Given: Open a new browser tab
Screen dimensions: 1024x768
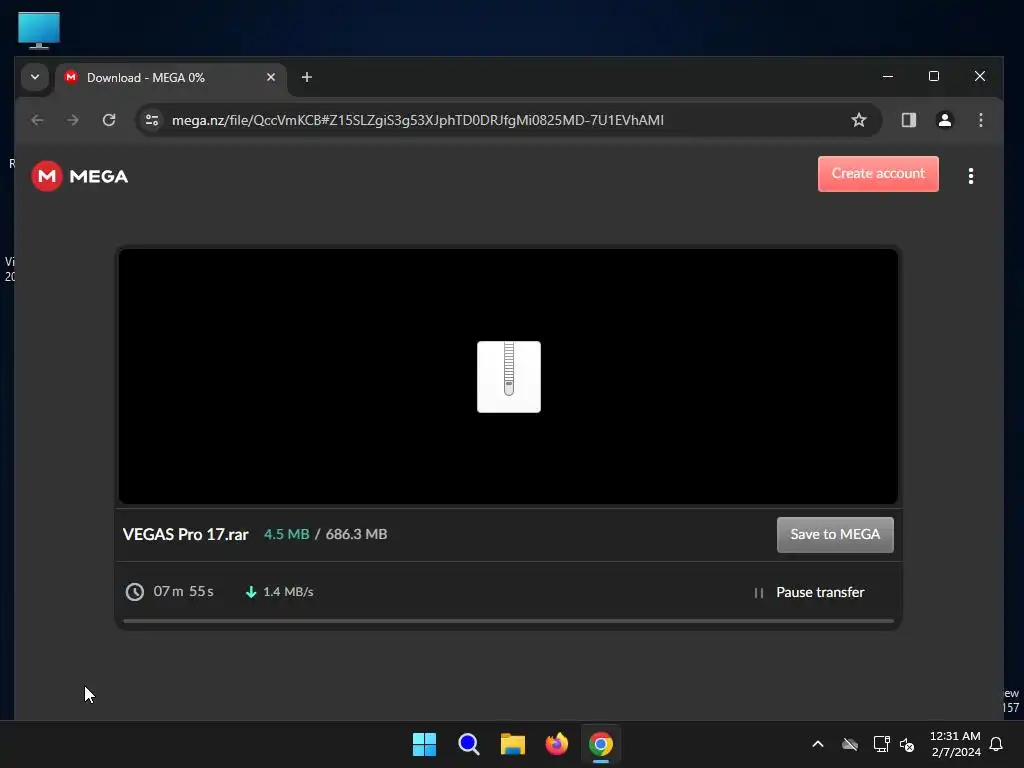Looking at the screenshot, I should coord(306,77).
